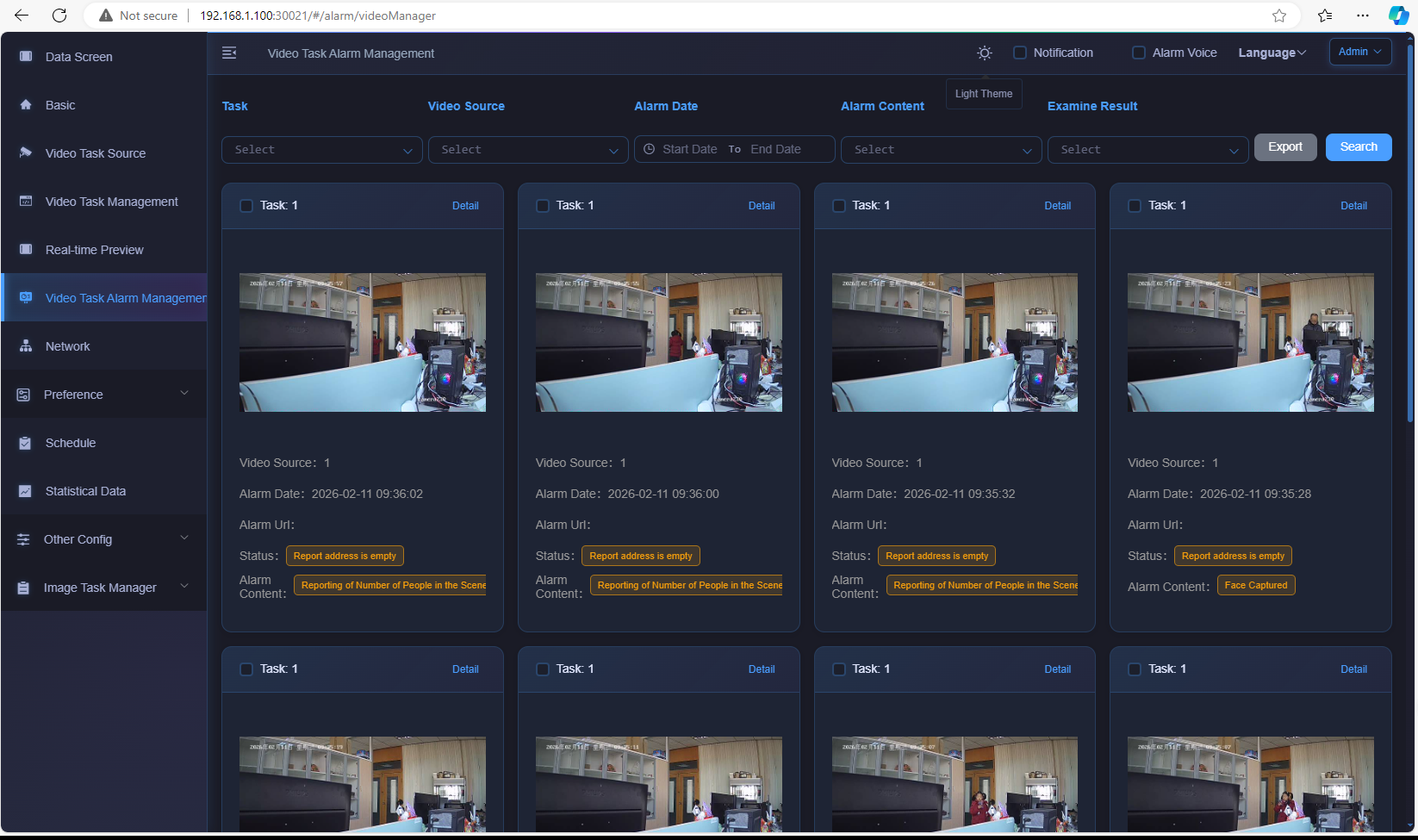Open the Task select dropdown
1418x840 pixels.
click(x=322, y=150)
